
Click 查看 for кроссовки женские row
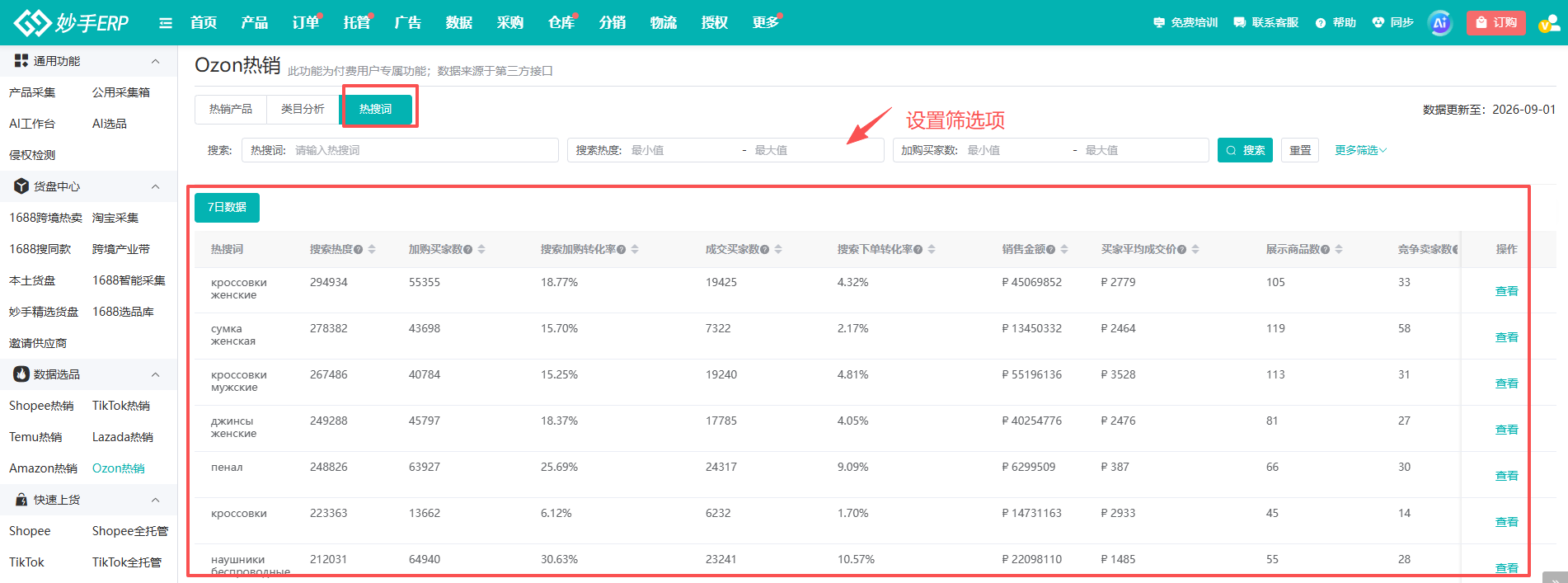pyautogui.click(x=1506, y=291)
